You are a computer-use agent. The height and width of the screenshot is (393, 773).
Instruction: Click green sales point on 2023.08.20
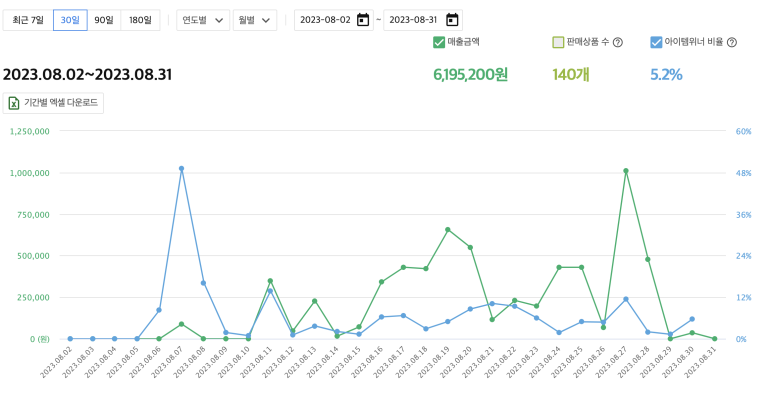(470, 247)
